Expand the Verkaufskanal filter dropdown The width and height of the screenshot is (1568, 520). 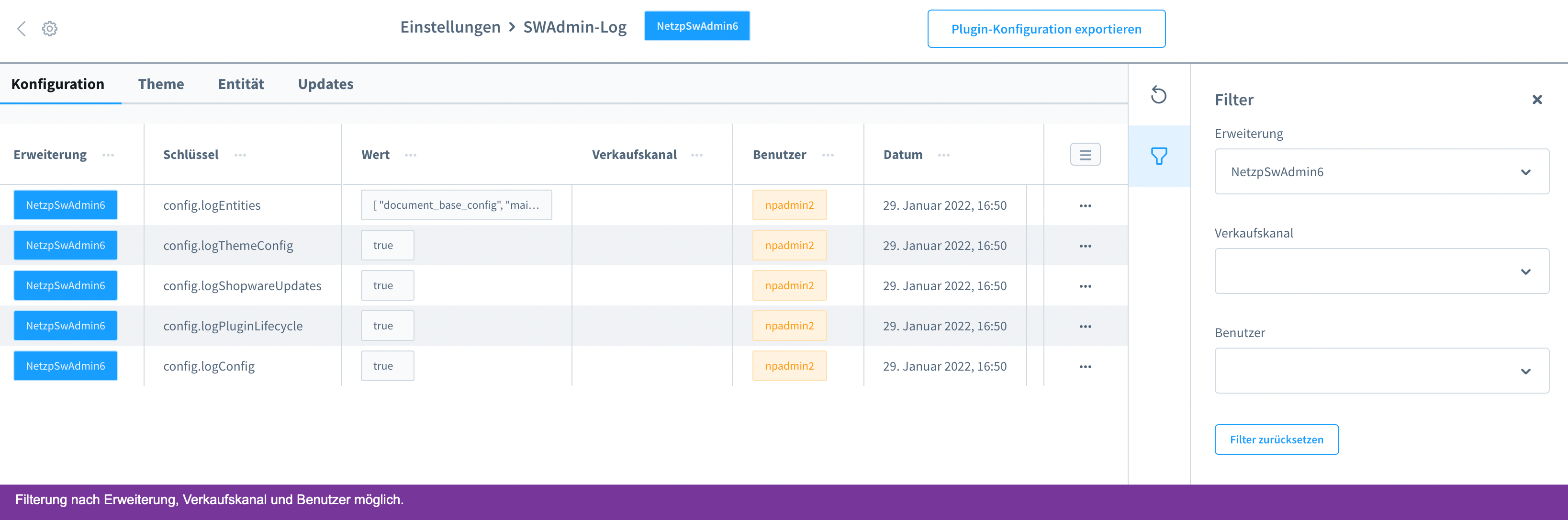1382,271
